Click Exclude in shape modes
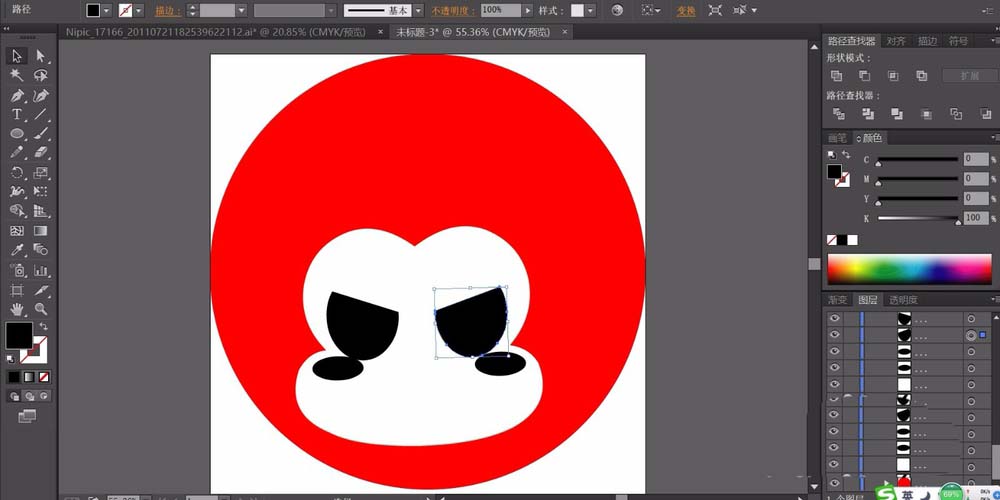1000x500 pixels. [x=922, y=76]
